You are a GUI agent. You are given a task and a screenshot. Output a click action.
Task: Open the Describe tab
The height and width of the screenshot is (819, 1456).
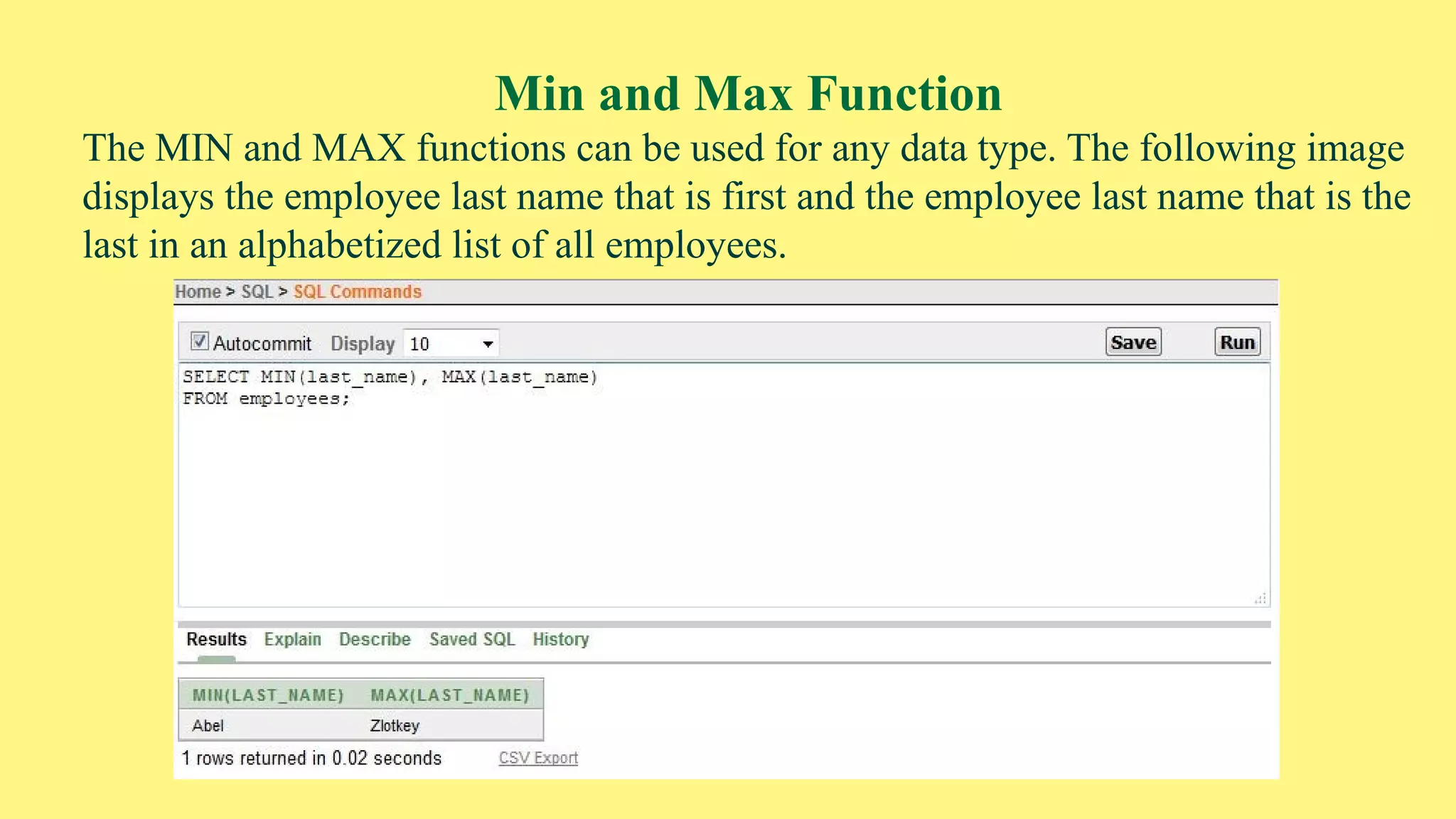pos(375,639)
